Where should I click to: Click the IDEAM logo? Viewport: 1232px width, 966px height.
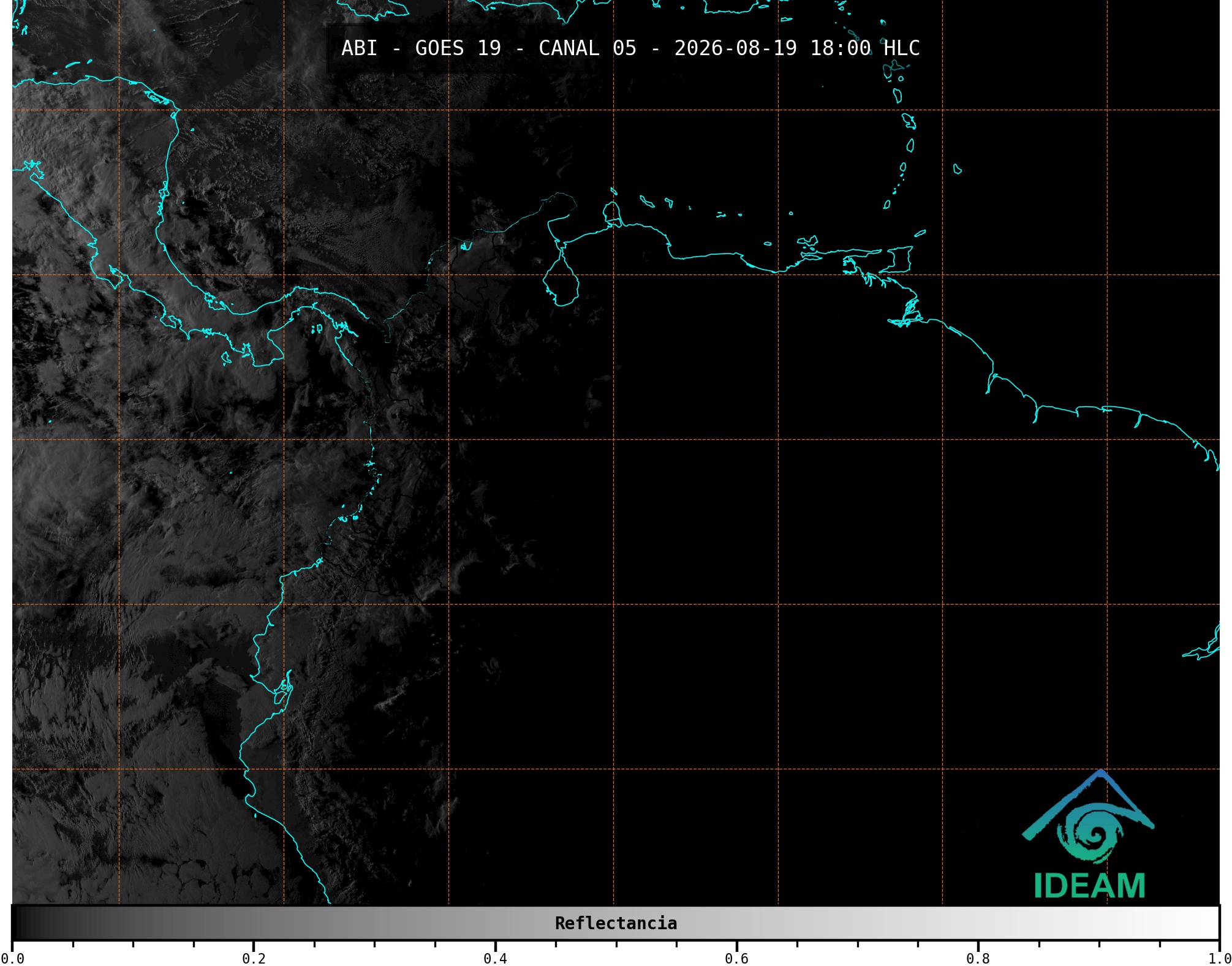[x=1089, y=834]
